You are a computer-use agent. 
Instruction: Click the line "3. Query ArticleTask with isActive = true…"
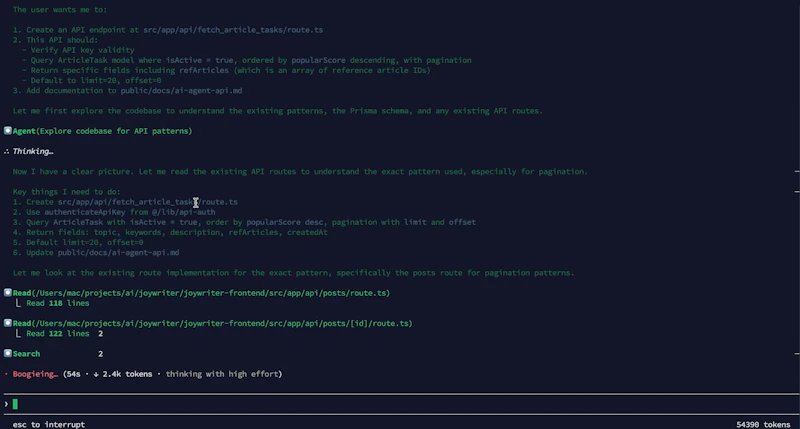244,222
